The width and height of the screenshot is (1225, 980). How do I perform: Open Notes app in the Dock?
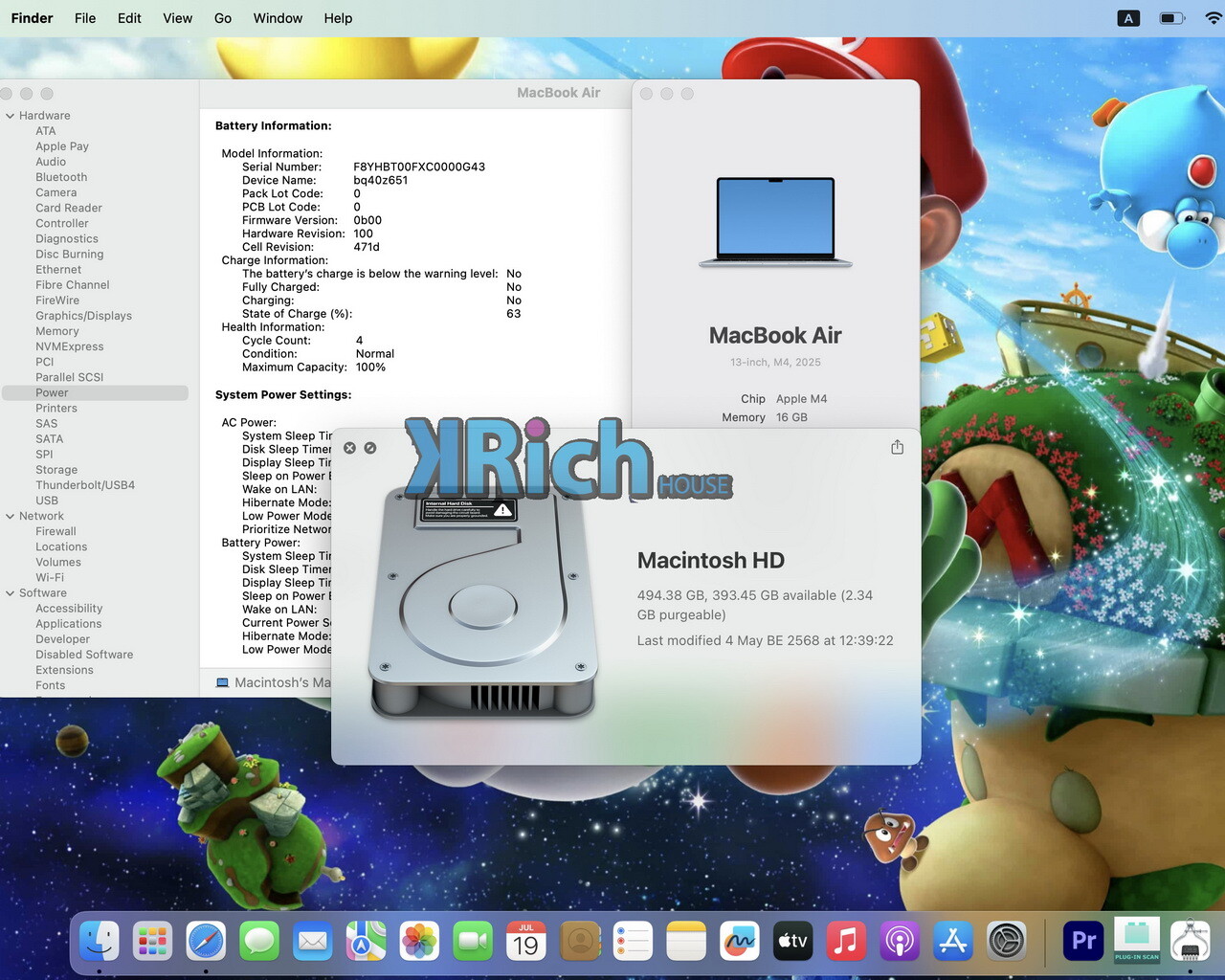click(686, 942)
